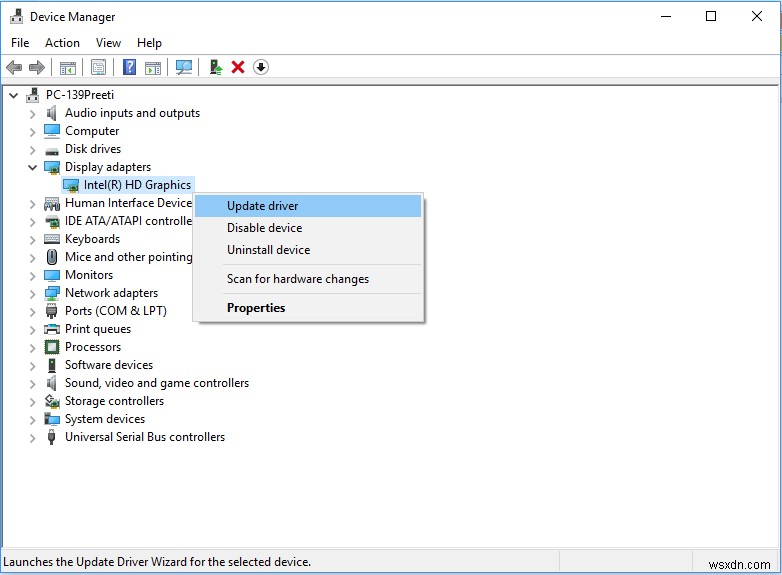Viewport: 782px width, 575px height.
Task: Click the Disable device down-arrow icon
Action: coord(261,67)
